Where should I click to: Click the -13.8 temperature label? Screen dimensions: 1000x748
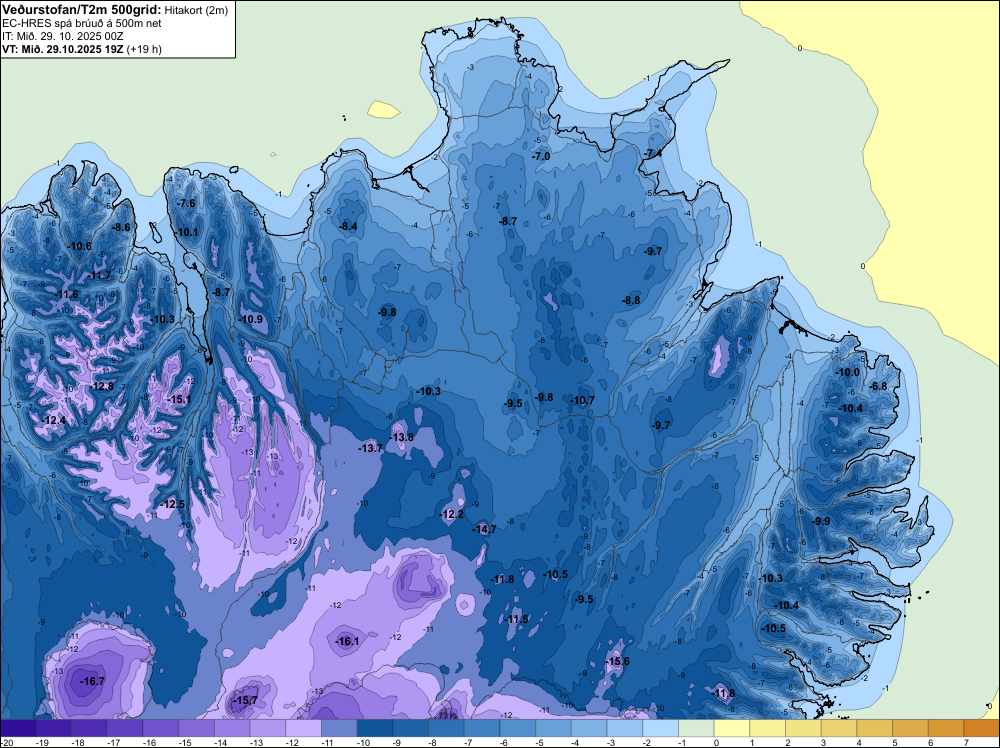click(x=401, y=437)
